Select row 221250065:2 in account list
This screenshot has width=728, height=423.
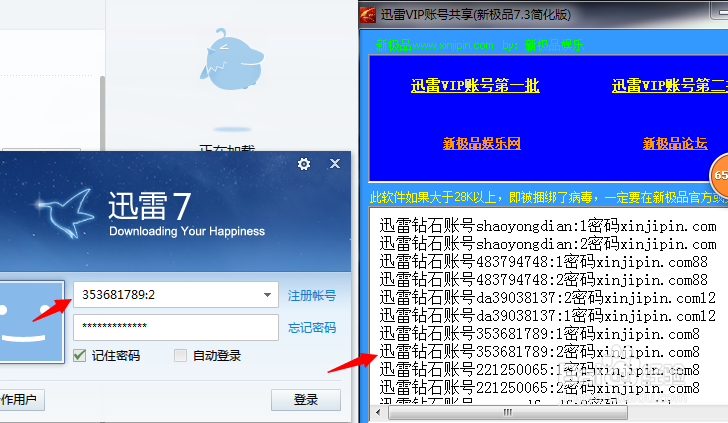click(540, 388)
